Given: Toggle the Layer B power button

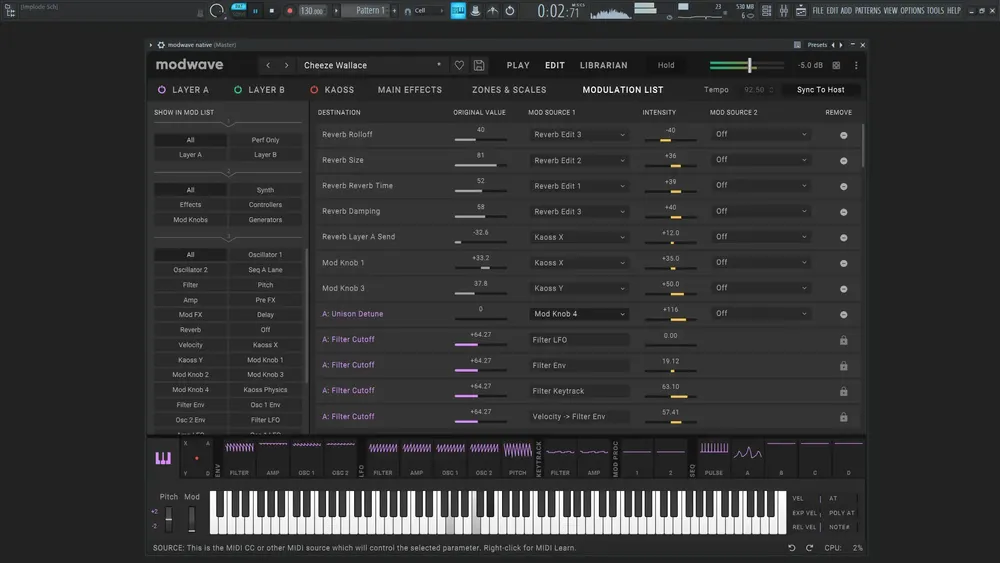Looking at the screenshot, I should coord(238,90).
